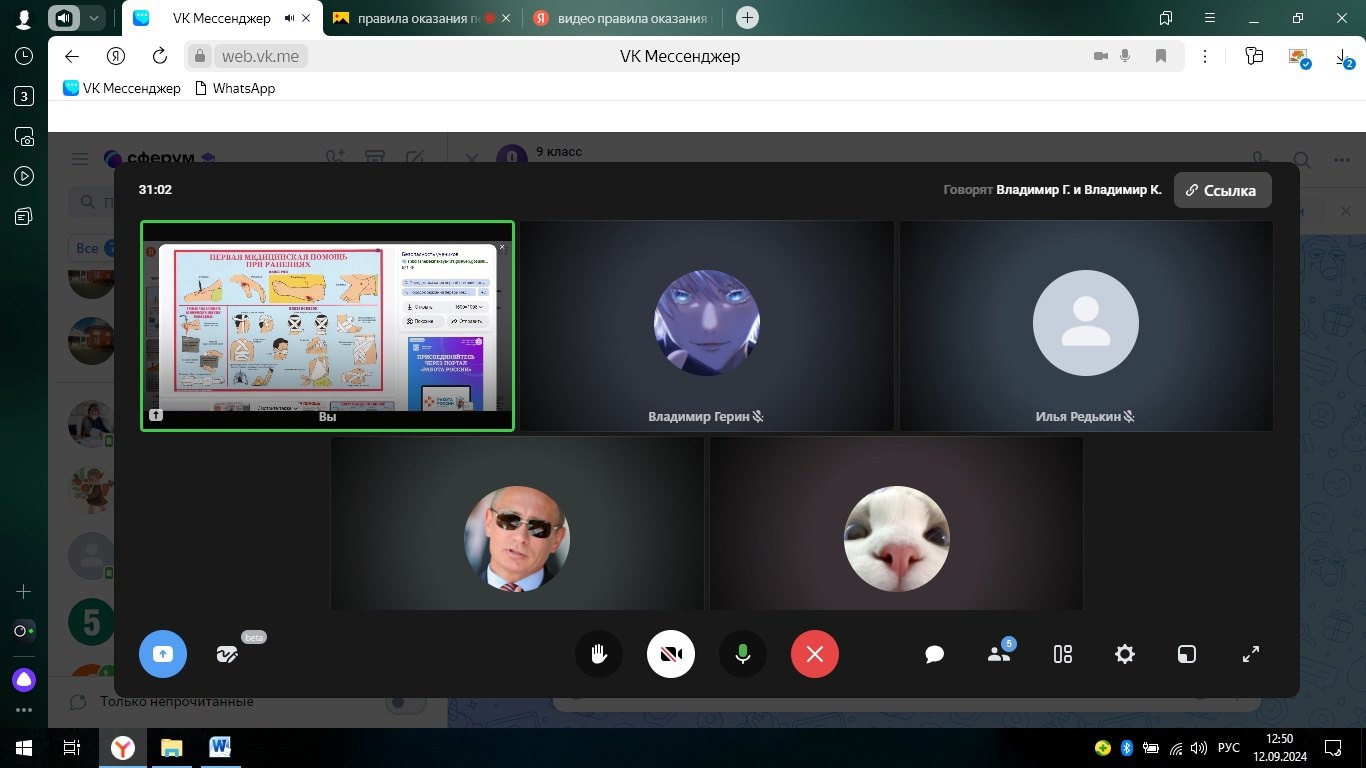
Task: Open the Yandex home page button
Action: (x=116, y=56)
